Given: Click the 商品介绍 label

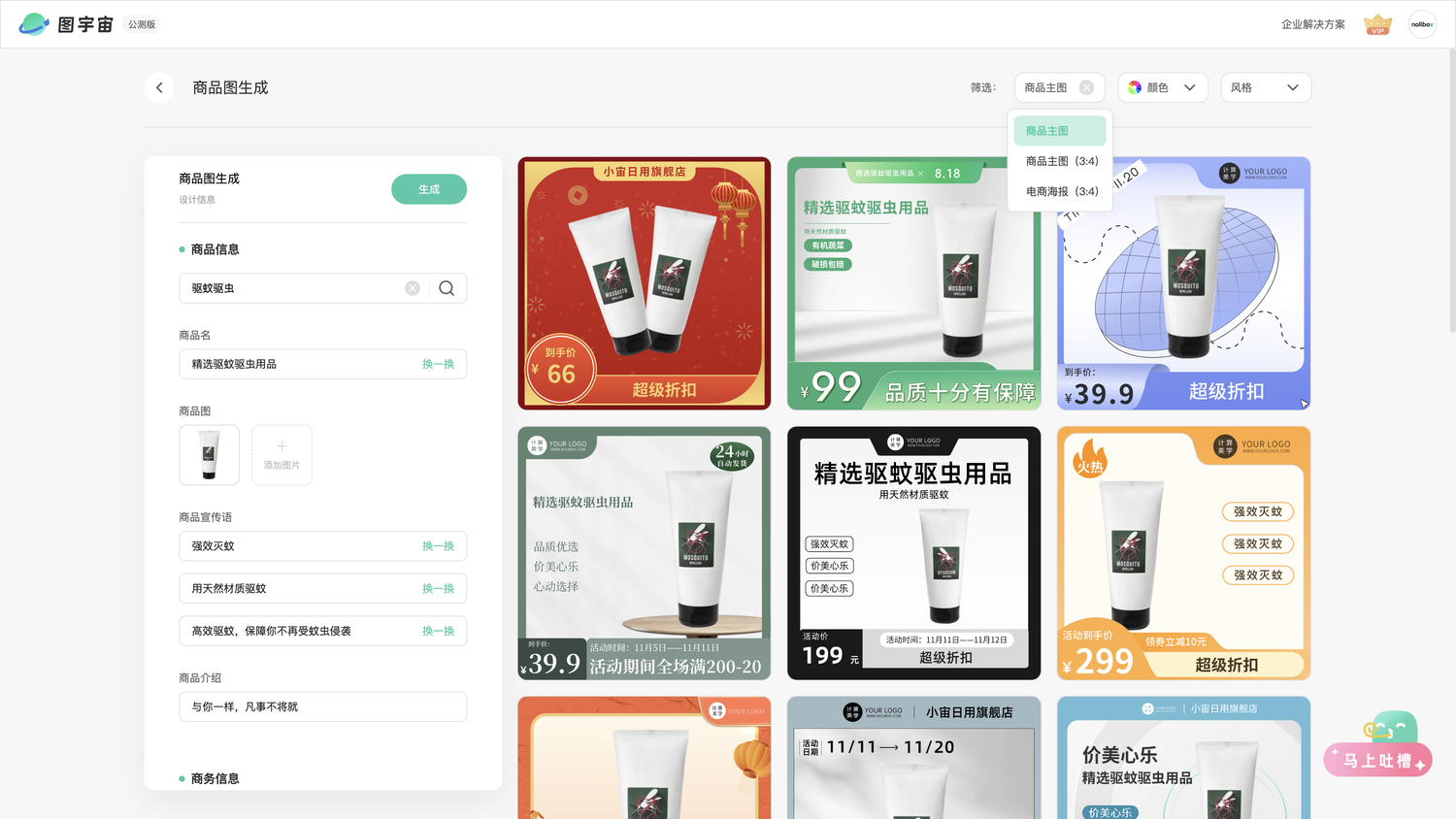Looking at the screenshot, I should click(x=200, y=678).
